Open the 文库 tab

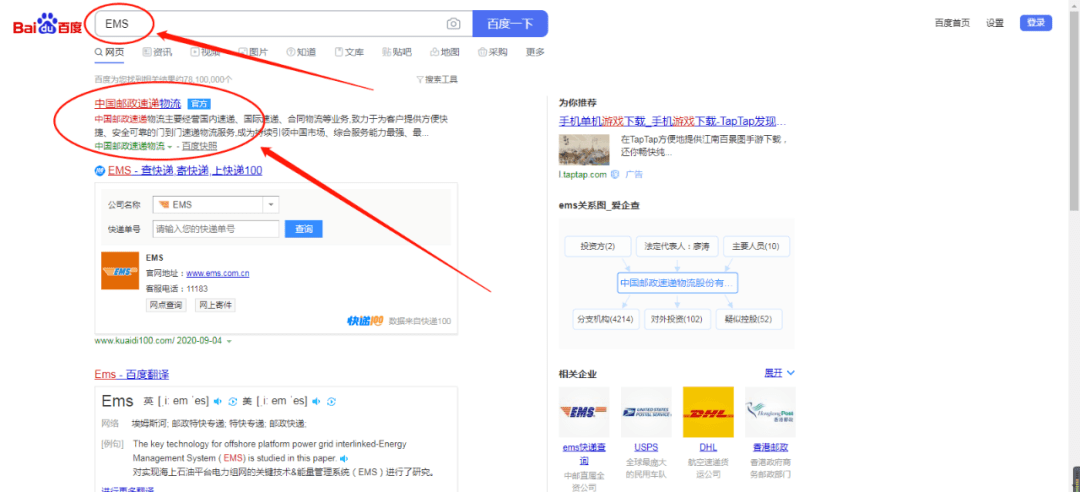coord(349,52)
